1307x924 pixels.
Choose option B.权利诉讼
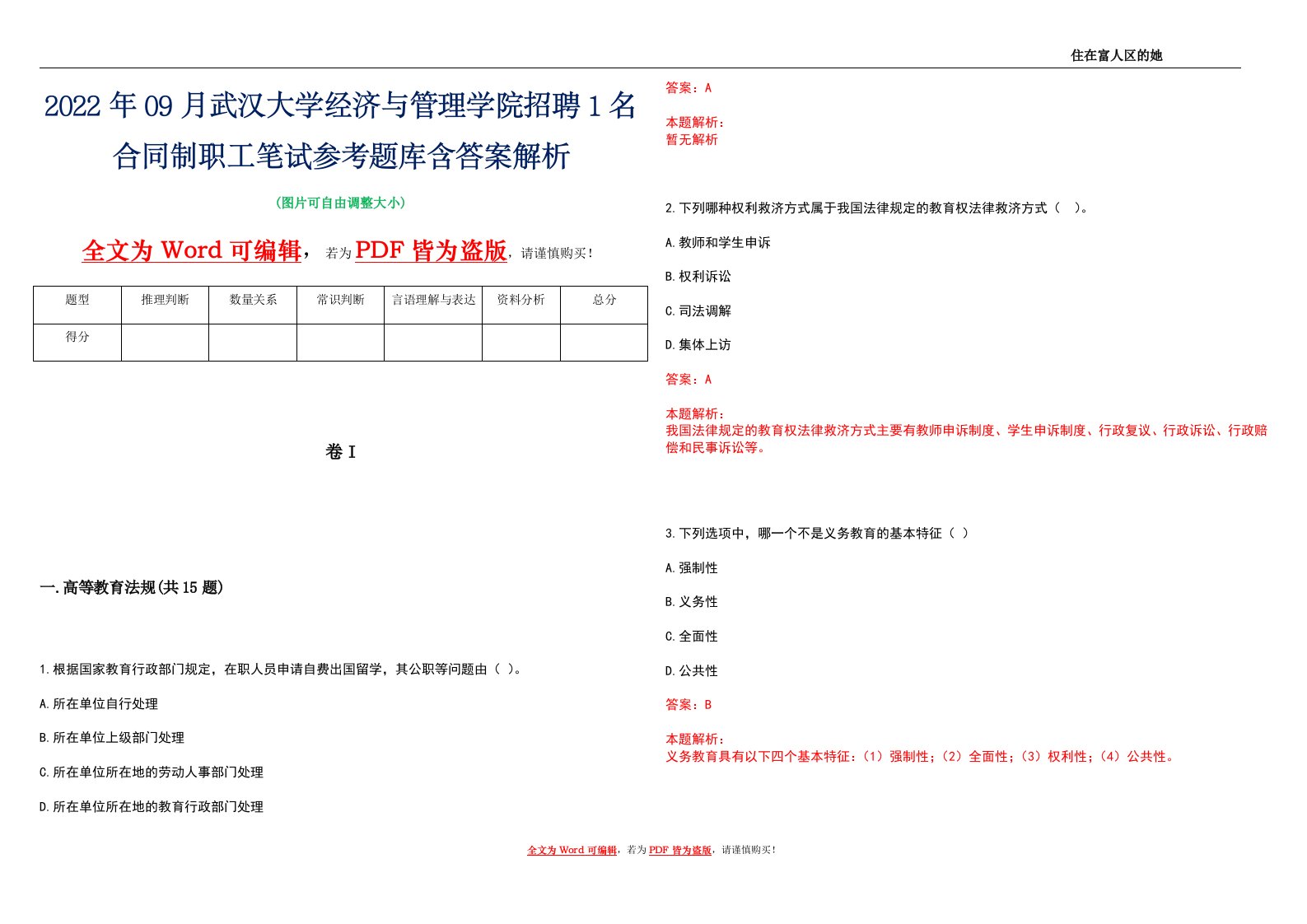tap(698, 277)
